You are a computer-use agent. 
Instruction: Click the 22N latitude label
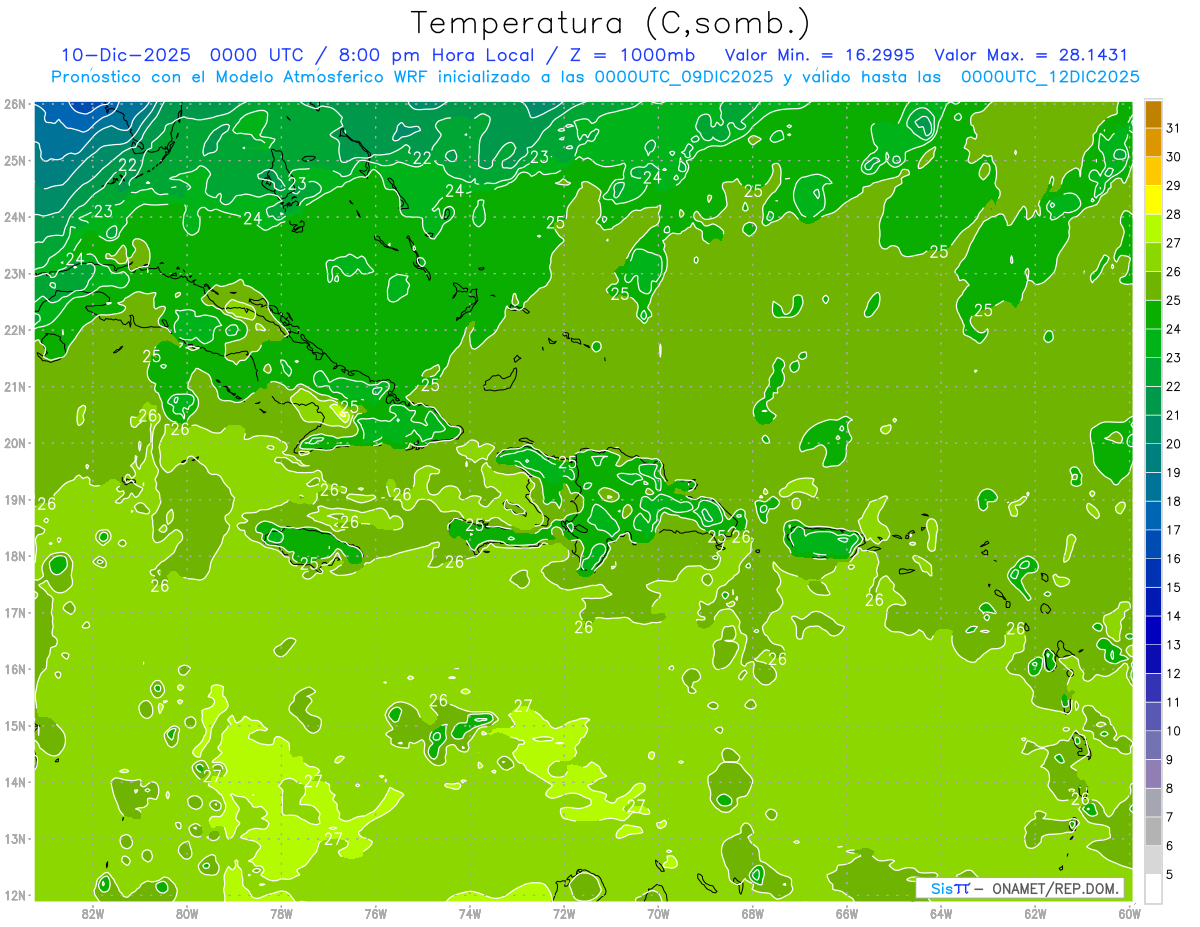[15, 330]
